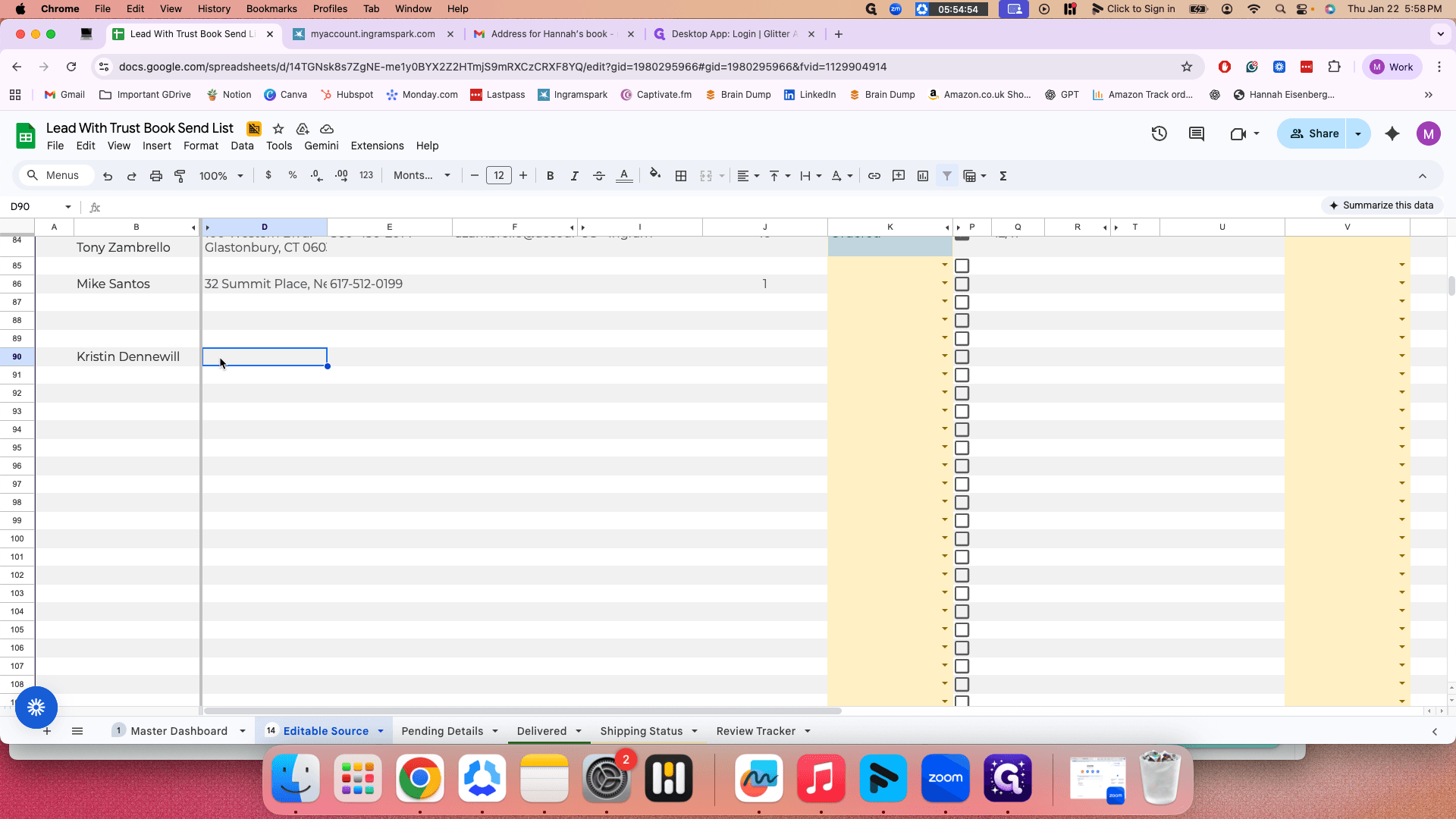The image size is (1456, 819).
Task: Open the fill color picker
Action: (655, 176)
